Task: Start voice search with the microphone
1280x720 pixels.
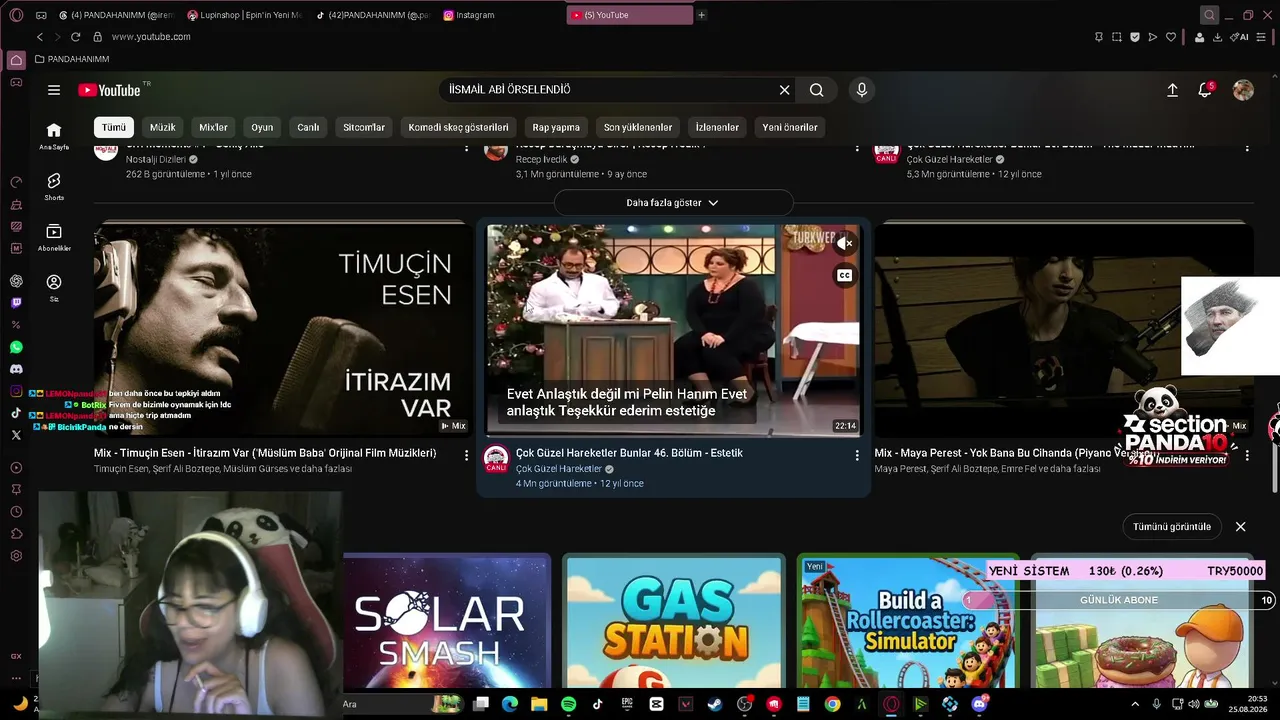Action: point(862,90)
